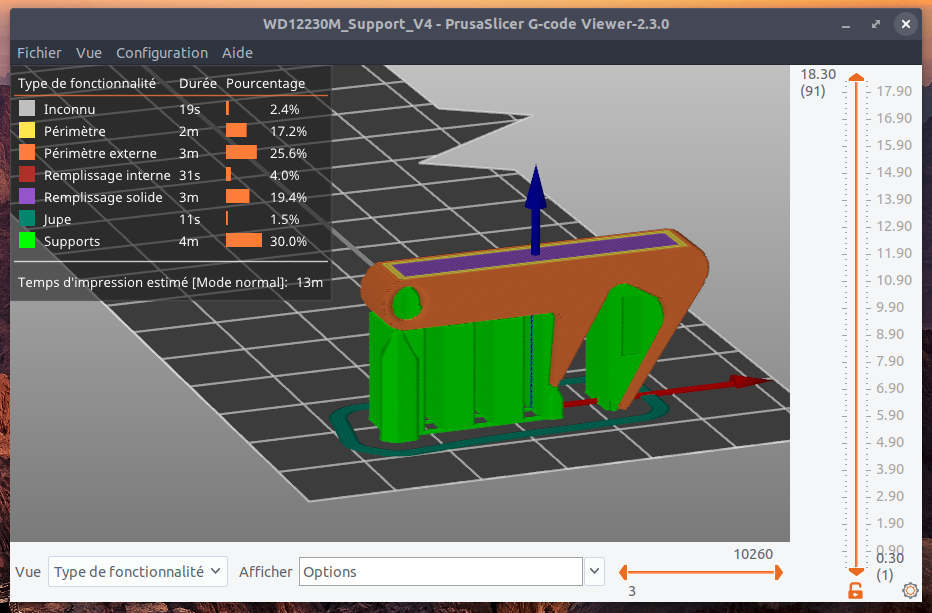Image resolution: width=932 pixels, height=613 pixels.
Task: Click the green Supports color swatch
Action: point(27,241)
